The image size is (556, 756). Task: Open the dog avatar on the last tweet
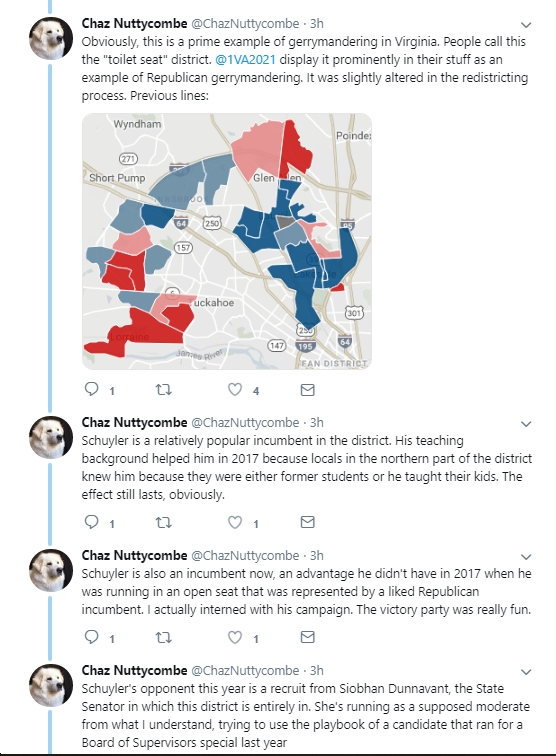pyautogui.click(x=51, y=686)
